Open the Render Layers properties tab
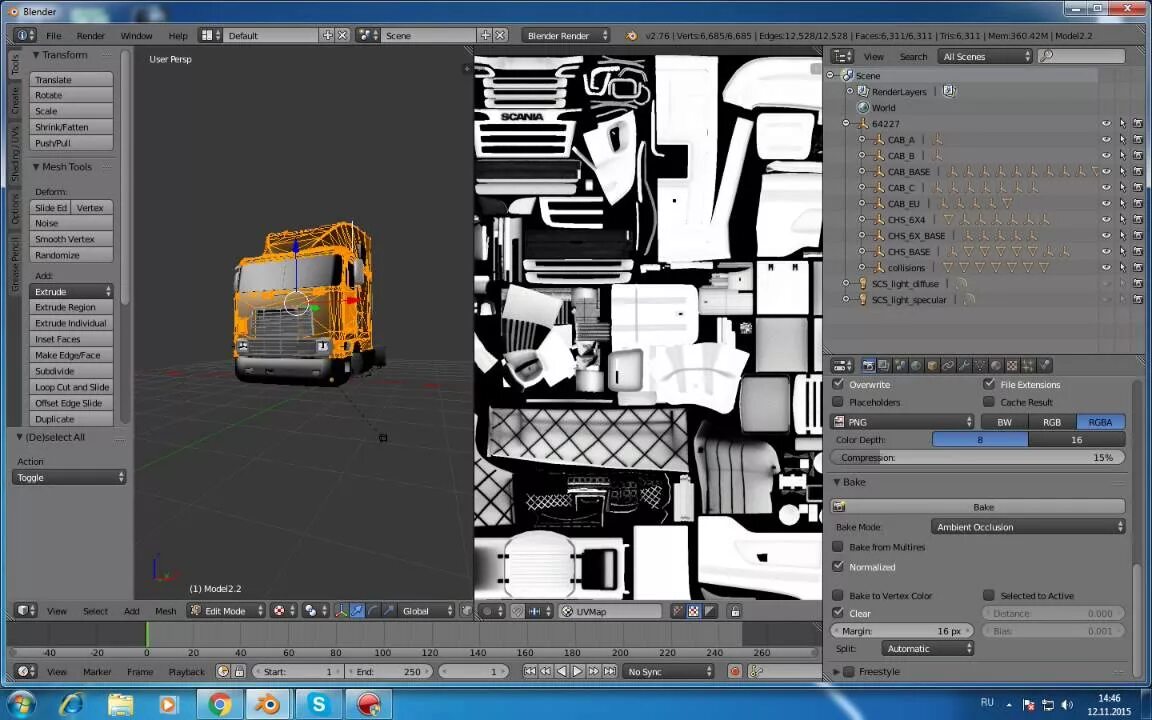1152x720 pixels. 884,365
